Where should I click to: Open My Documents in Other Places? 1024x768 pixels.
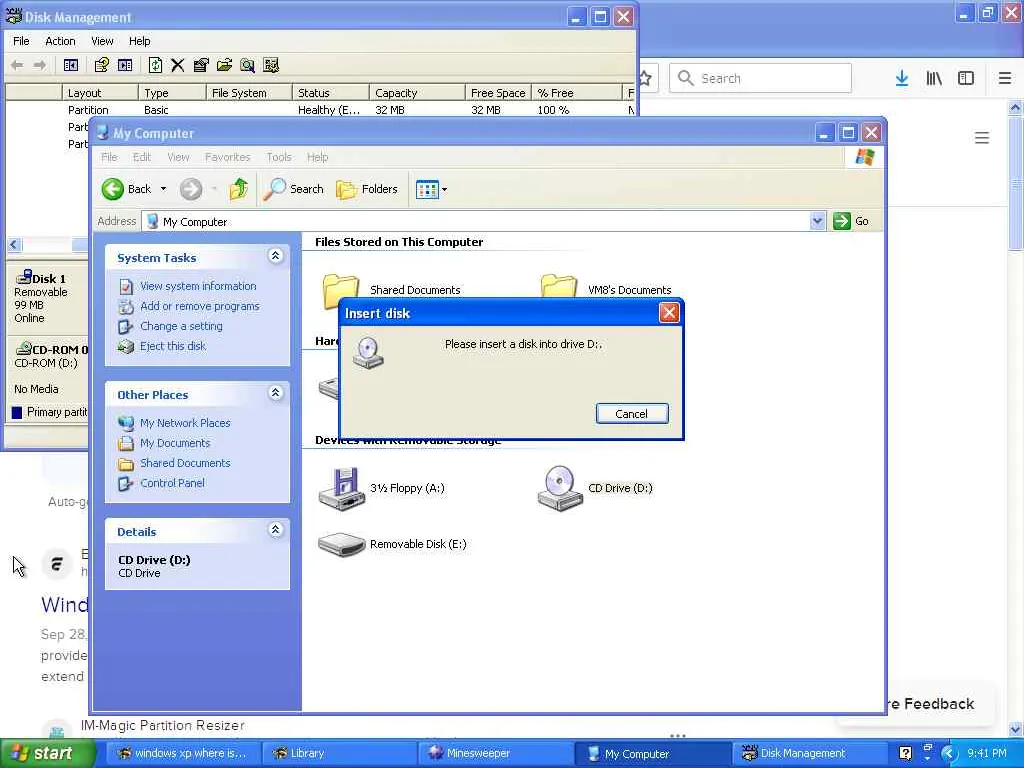175,443
